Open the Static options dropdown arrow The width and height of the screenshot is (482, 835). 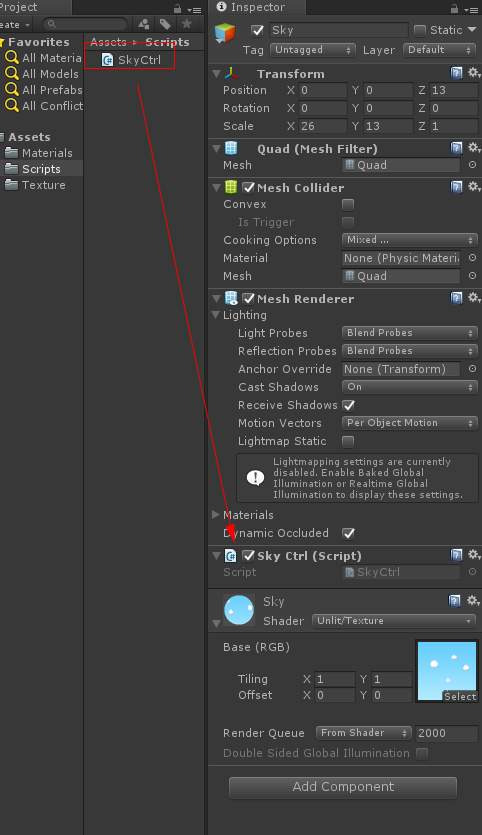coord(472,30)
